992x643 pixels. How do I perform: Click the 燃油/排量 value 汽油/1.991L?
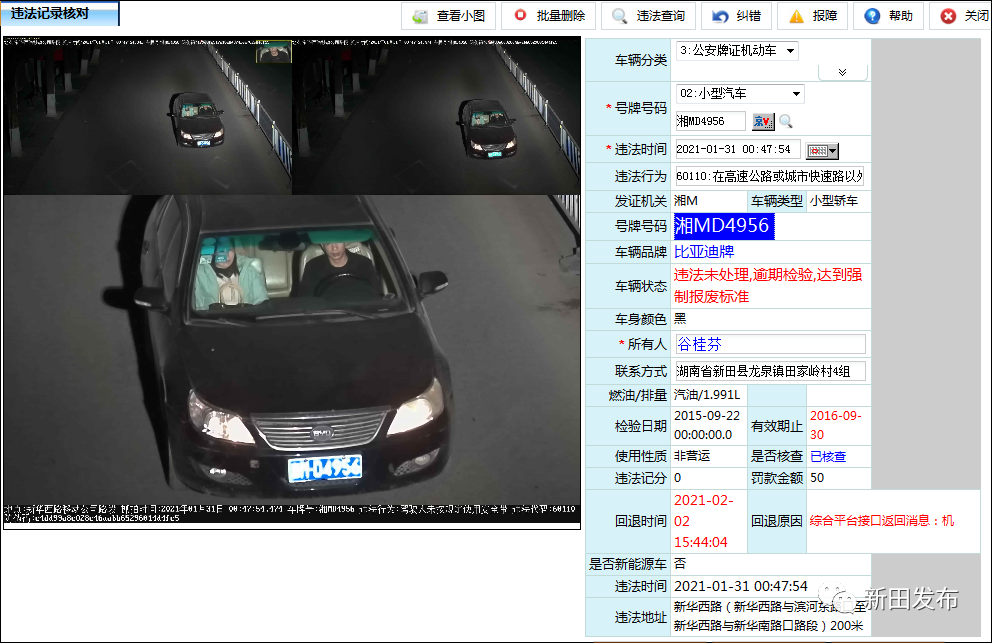coord(707,395)
